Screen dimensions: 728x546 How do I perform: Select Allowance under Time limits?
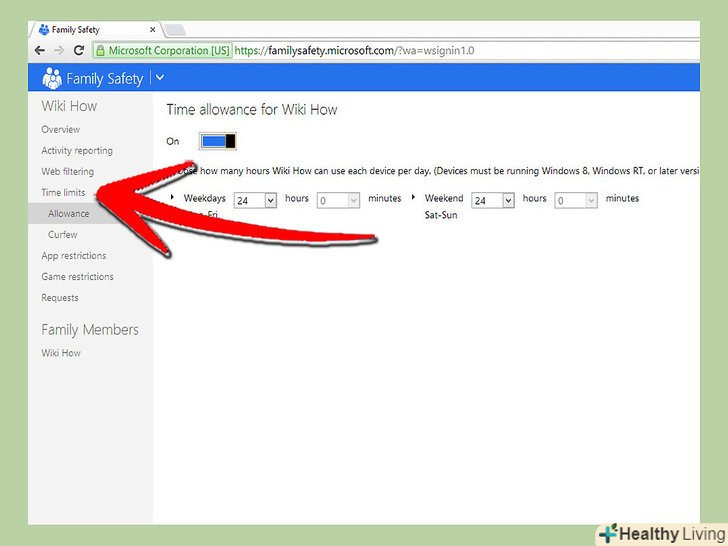click(x=69, y=214)
